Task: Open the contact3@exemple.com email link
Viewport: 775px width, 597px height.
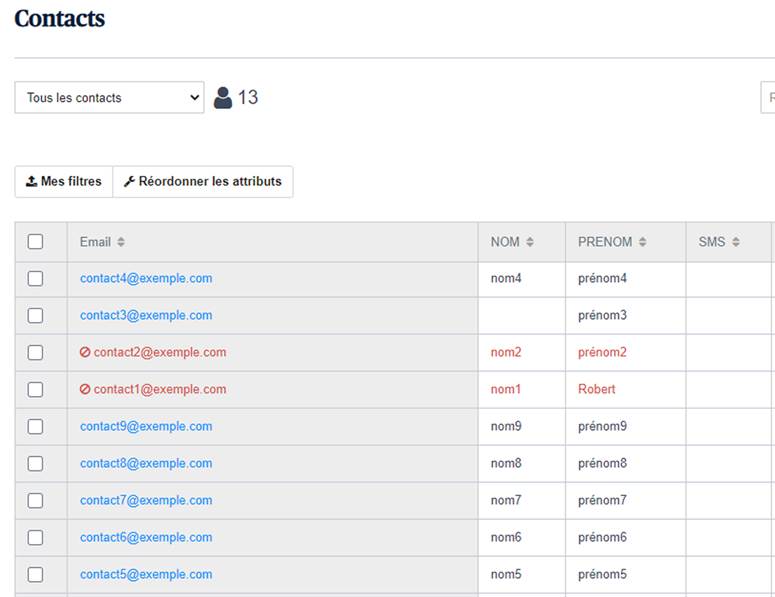Action: (146, 315)
